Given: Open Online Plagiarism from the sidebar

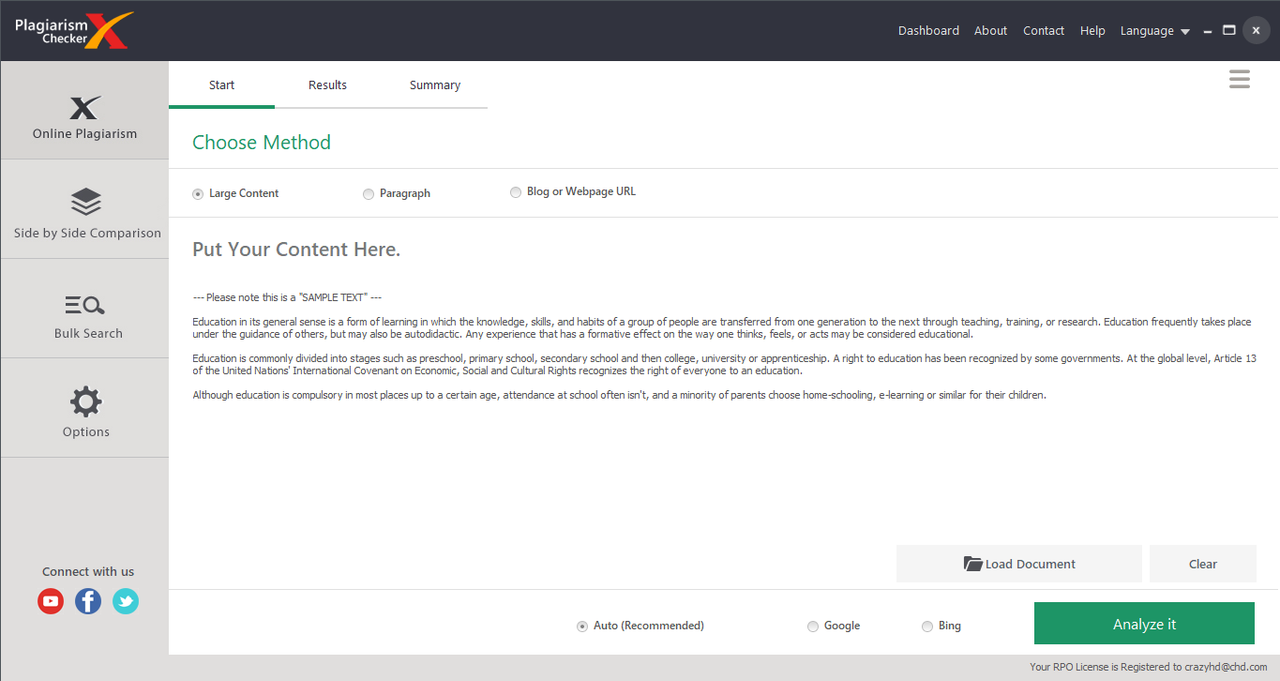Looking at the screenshot, I should [84, 110].
